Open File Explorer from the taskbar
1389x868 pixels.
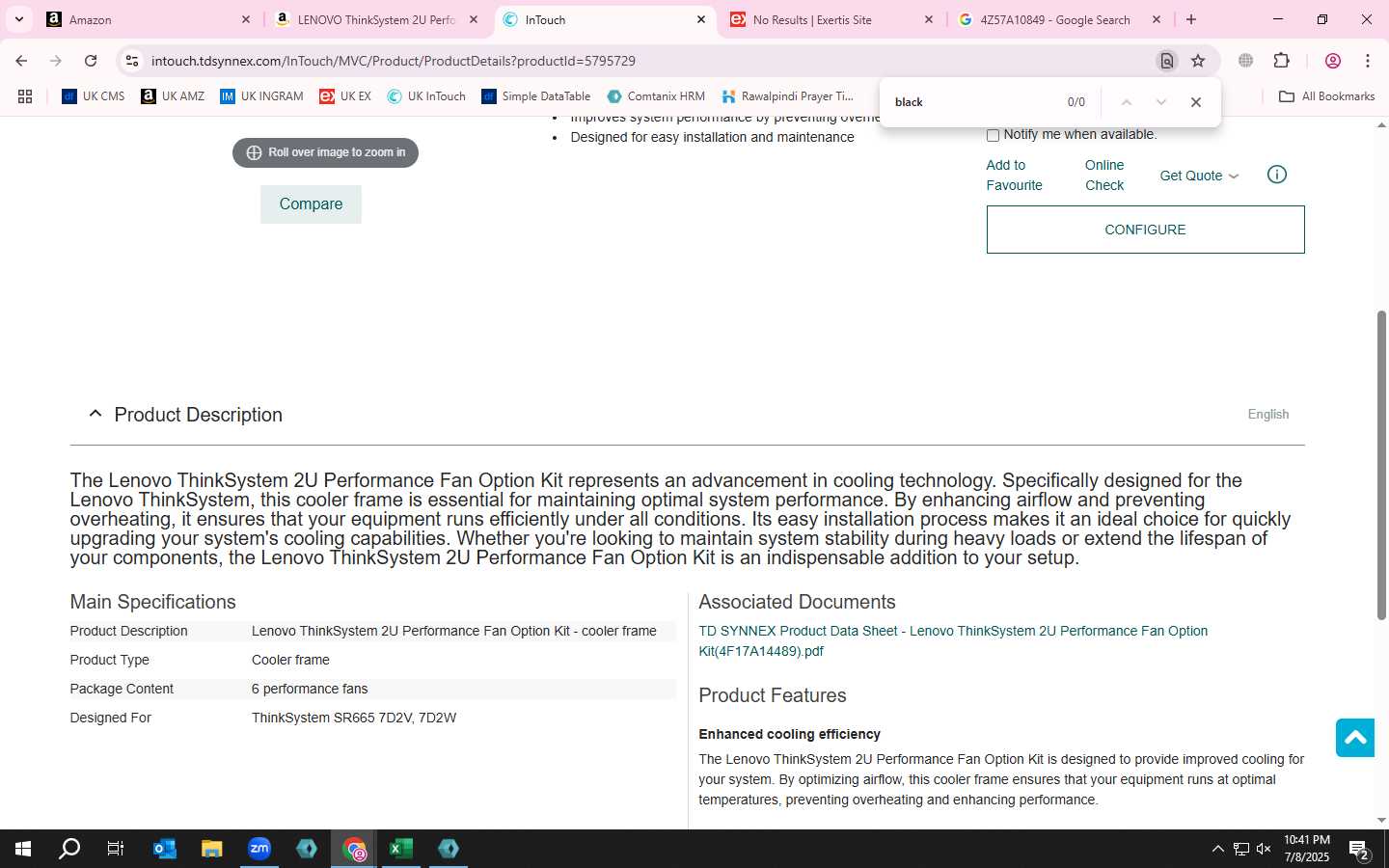pyautogui.click(x=212, y=849)
